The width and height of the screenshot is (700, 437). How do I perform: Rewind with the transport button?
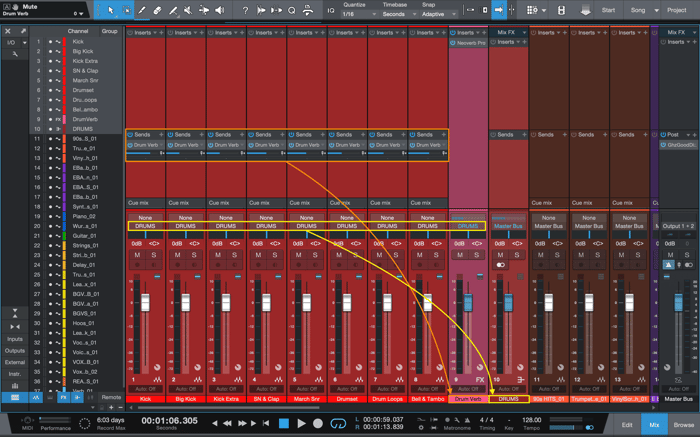(x=227, y=423)
